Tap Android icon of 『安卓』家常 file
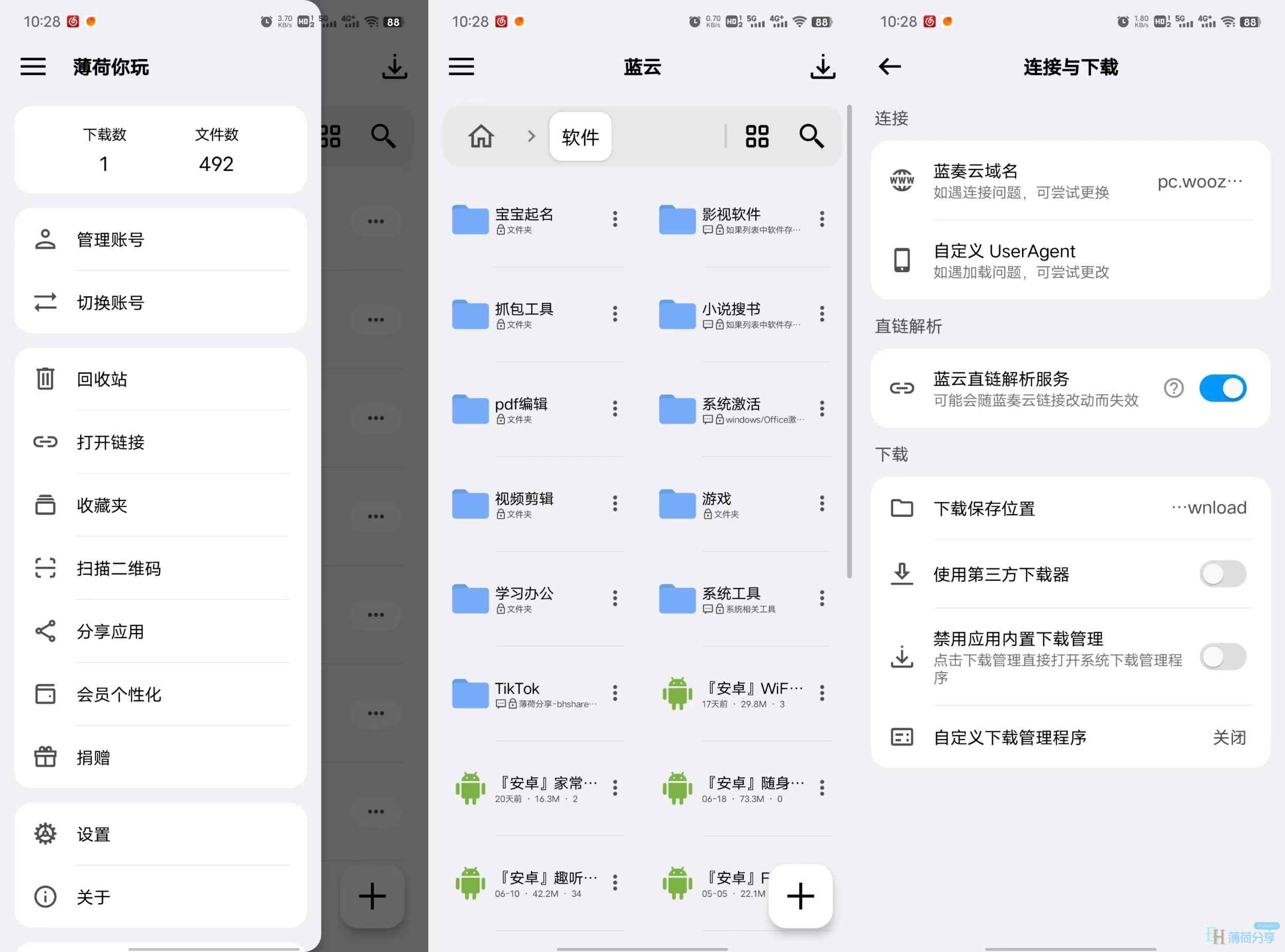 pyautogui.click(x=470, y=788)
